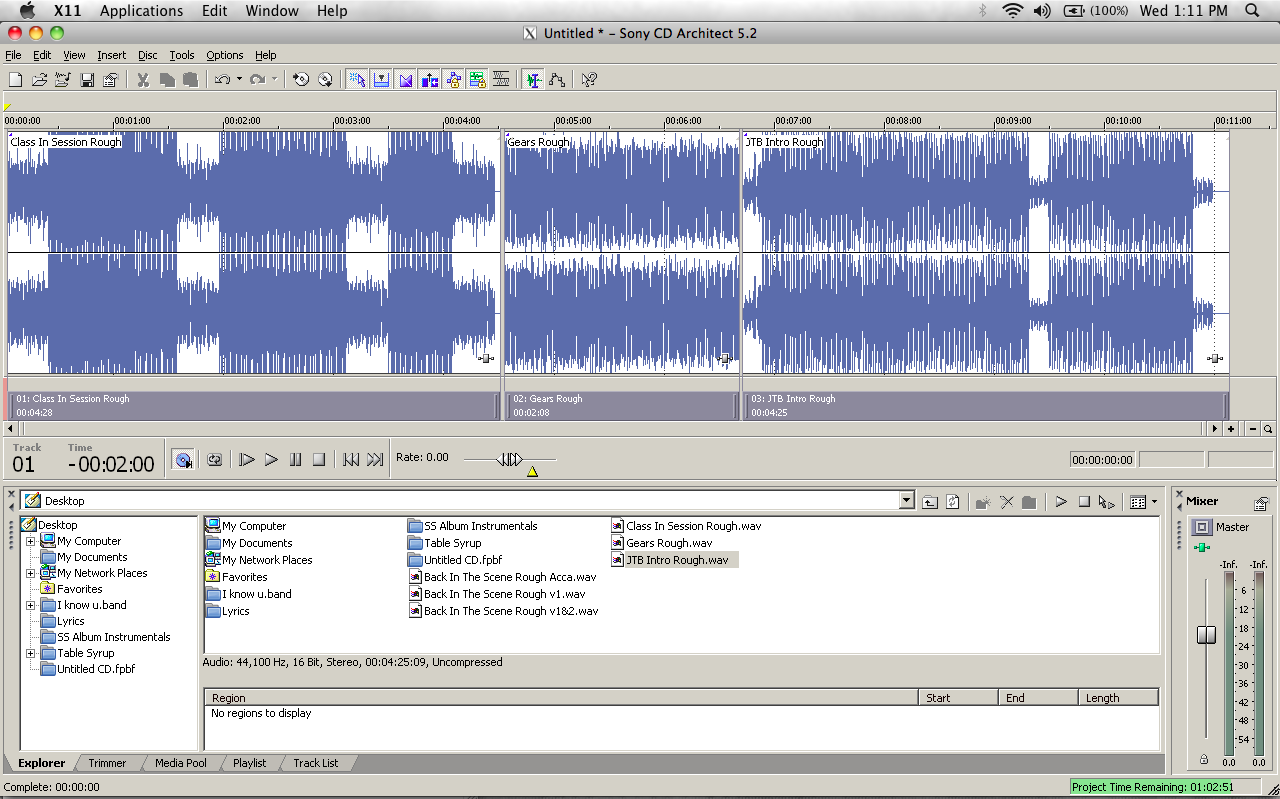Click Play From Start button
The height and width of the screenshot is (799, 1280).
247,460
